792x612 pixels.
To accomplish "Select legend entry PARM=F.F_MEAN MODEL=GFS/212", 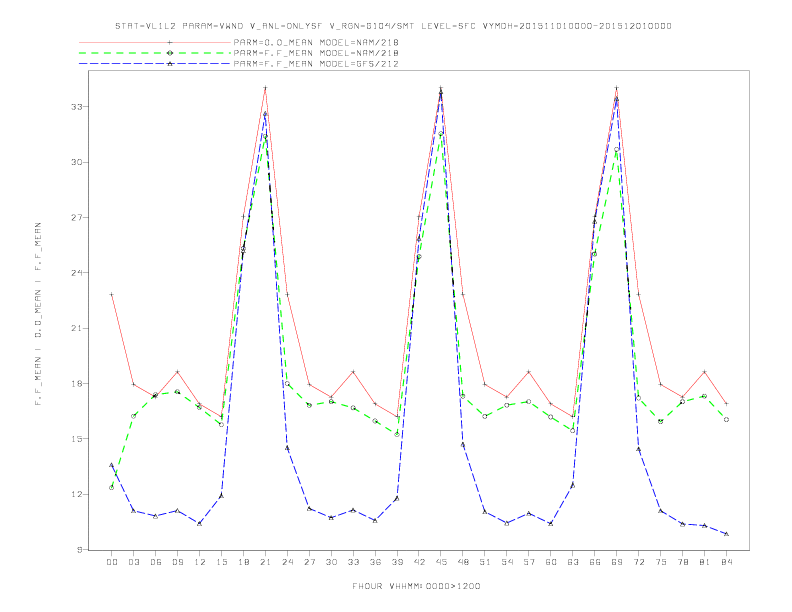I will point(316,64).
